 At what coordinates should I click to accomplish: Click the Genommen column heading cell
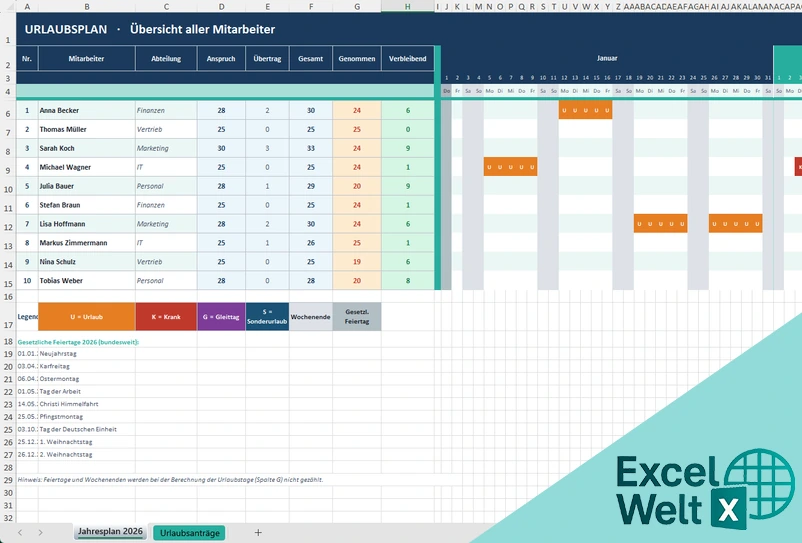357,59
